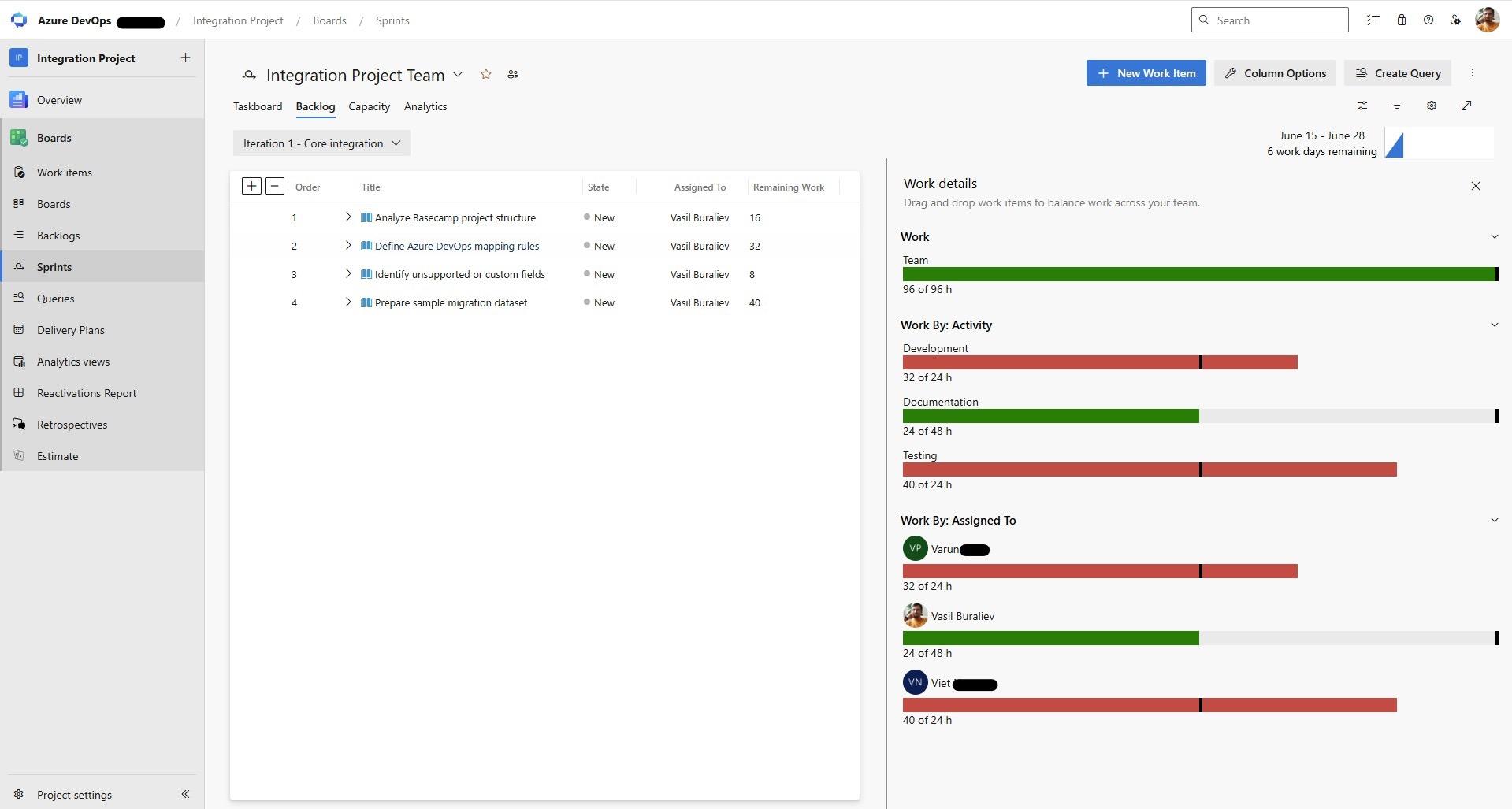Open Analytics views in sidebar
Image resolution: width=1512 pixels, height=809 pixels.
[73, 362]
